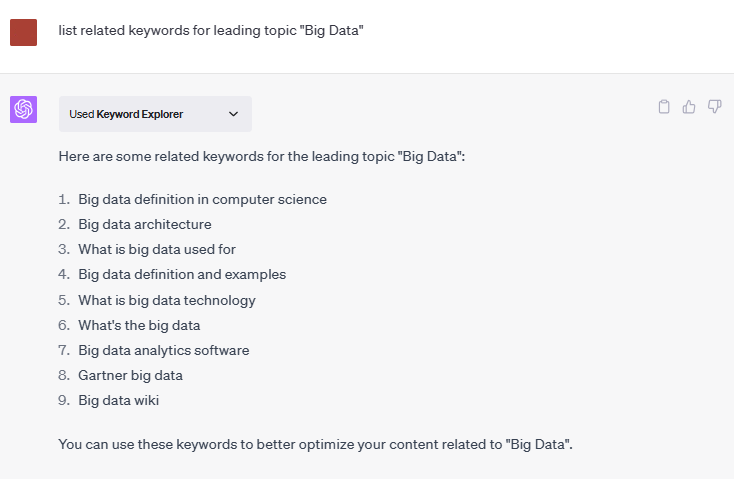Click the intro line about related keywords
Viewport: 734px width, 479px height.
(x=262, y=156)
